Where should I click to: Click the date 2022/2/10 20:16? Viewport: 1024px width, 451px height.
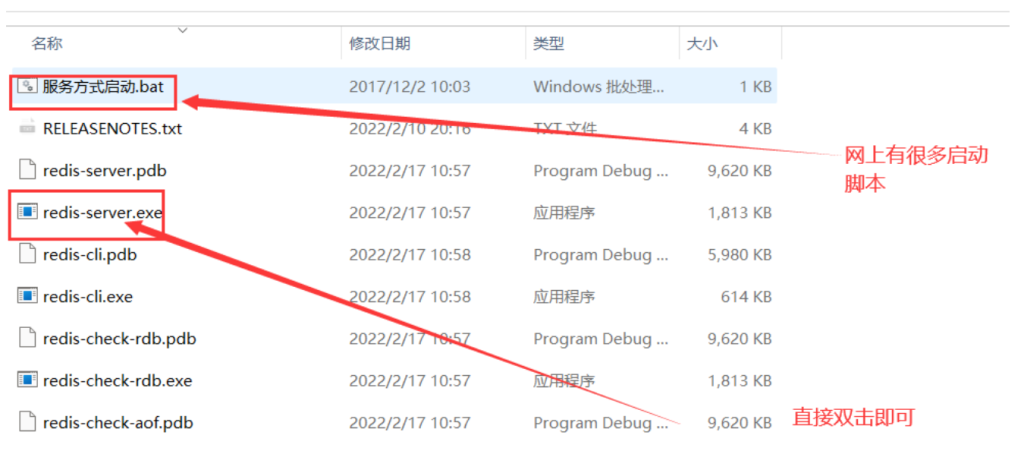(x=409, y=129)
